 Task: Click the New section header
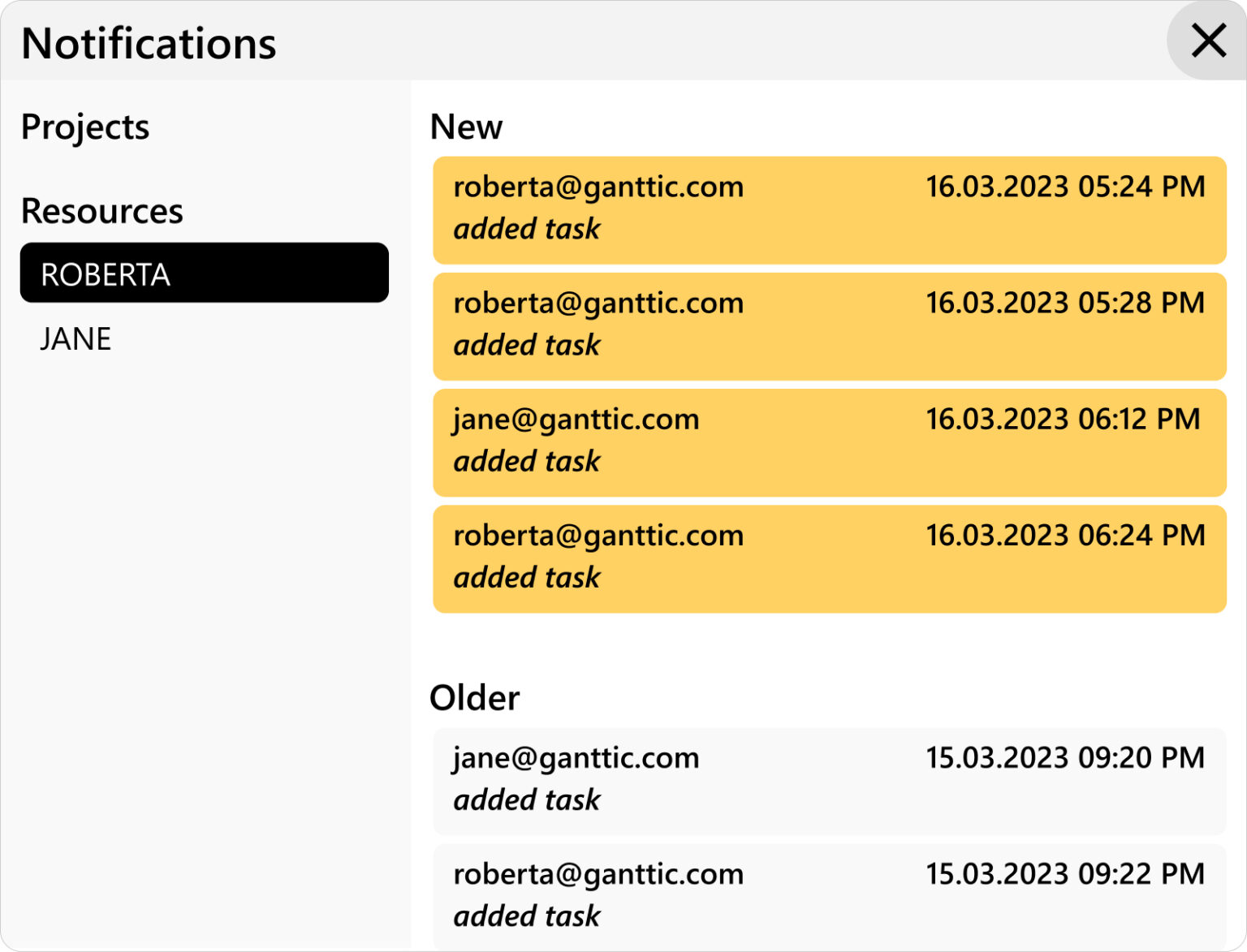coord(466,127)
